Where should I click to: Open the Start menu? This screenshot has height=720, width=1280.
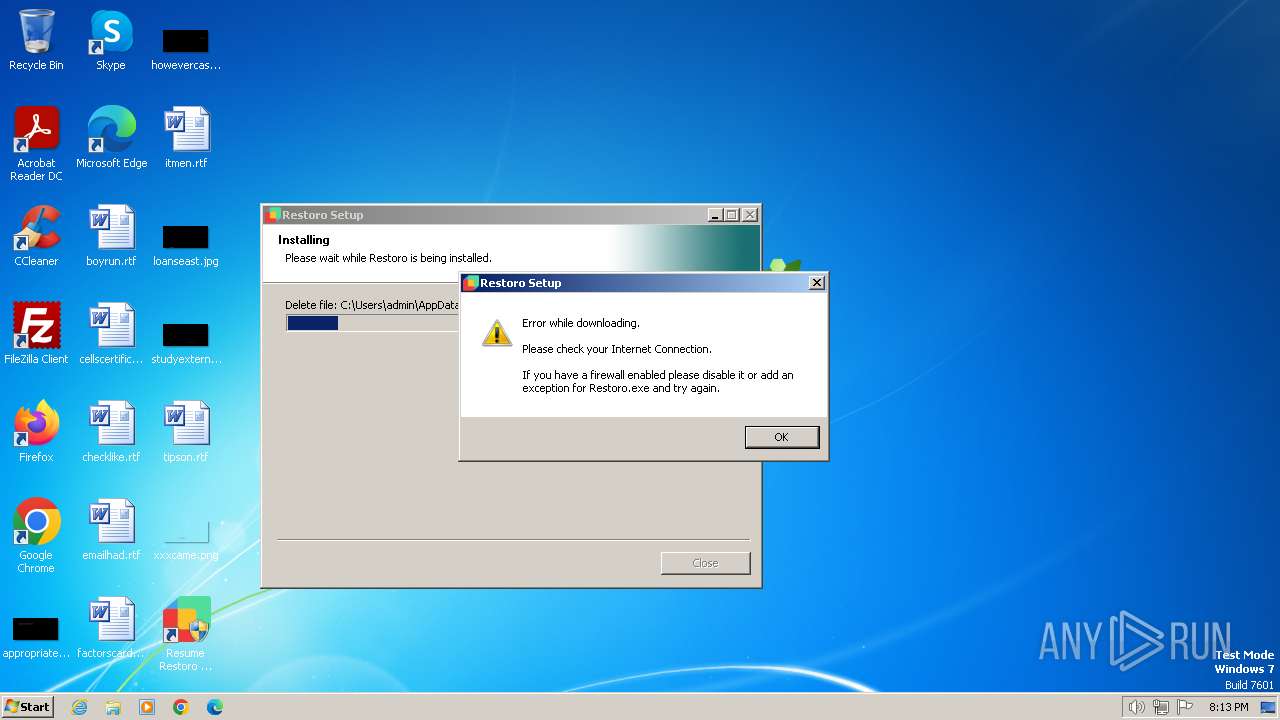27,706
